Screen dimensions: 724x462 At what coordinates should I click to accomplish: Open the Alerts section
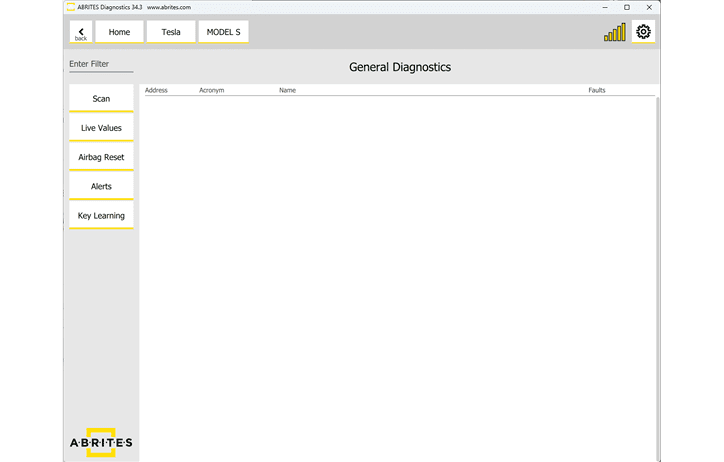click(101, 186)
